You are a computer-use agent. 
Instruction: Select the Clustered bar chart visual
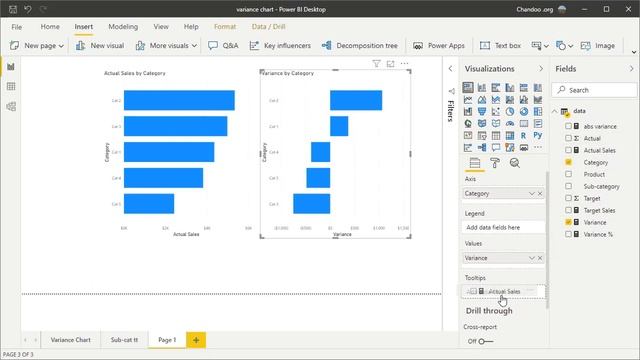point(496,87)
